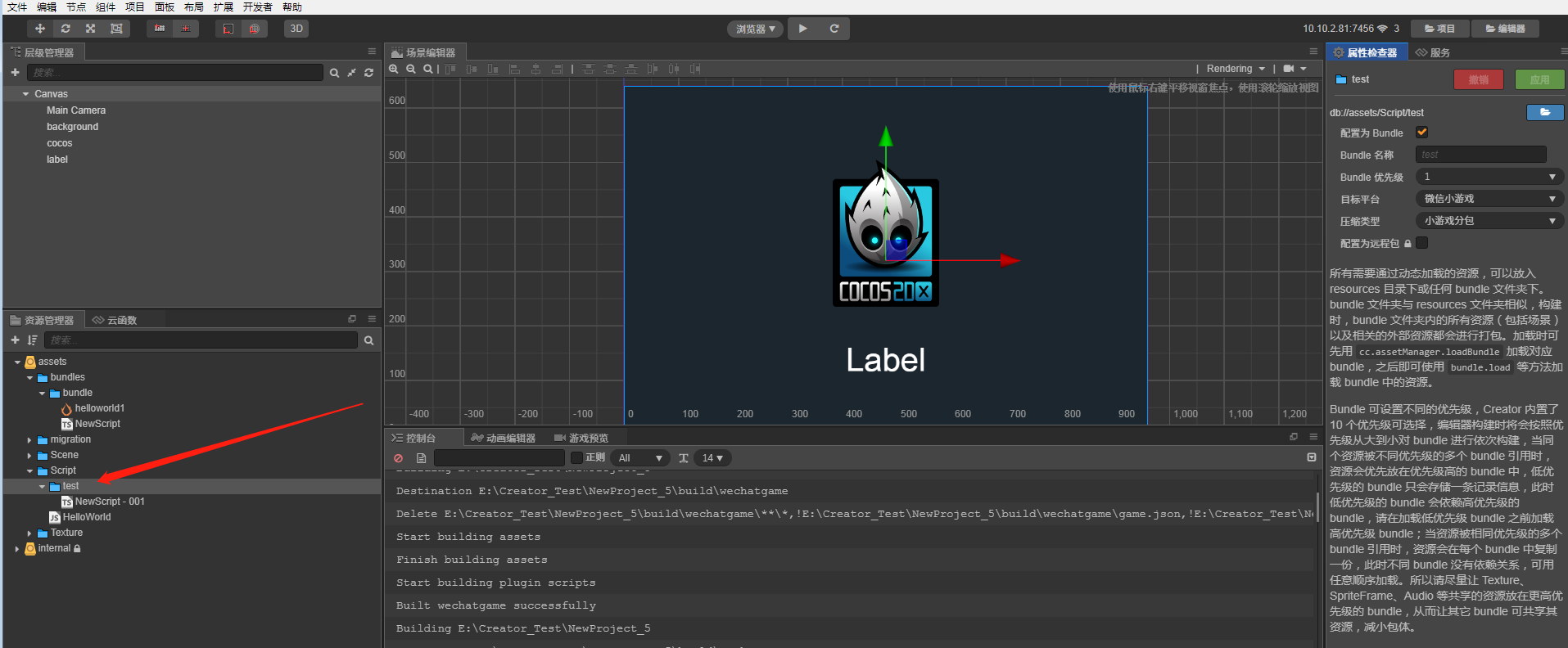The width and height of the screenshot is (1568, 648).
Task: Click the blue open-folder button beside asset path
Action: click(x=1545, y=112)
